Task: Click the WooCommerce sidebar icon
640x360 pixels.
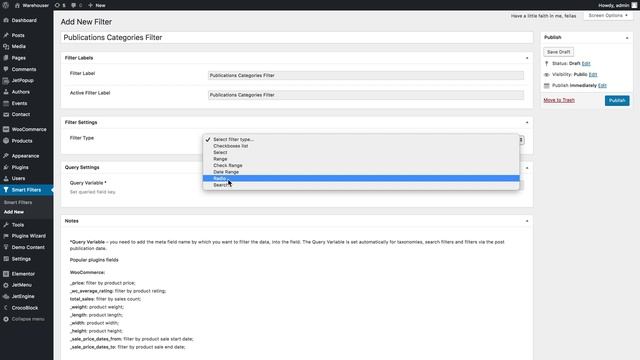Action: coord(6,129)
